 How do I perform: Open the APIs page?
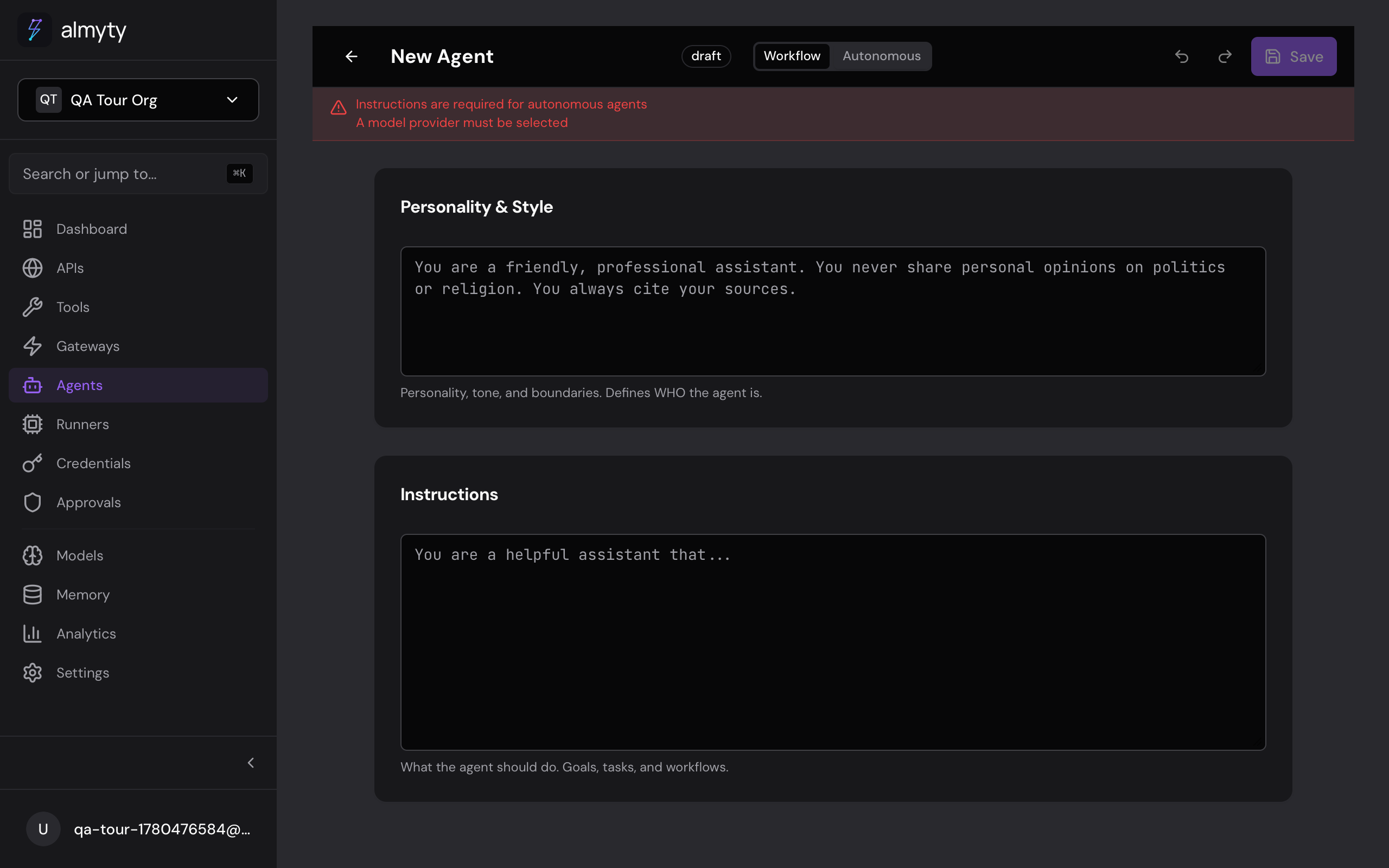point(138,268)
